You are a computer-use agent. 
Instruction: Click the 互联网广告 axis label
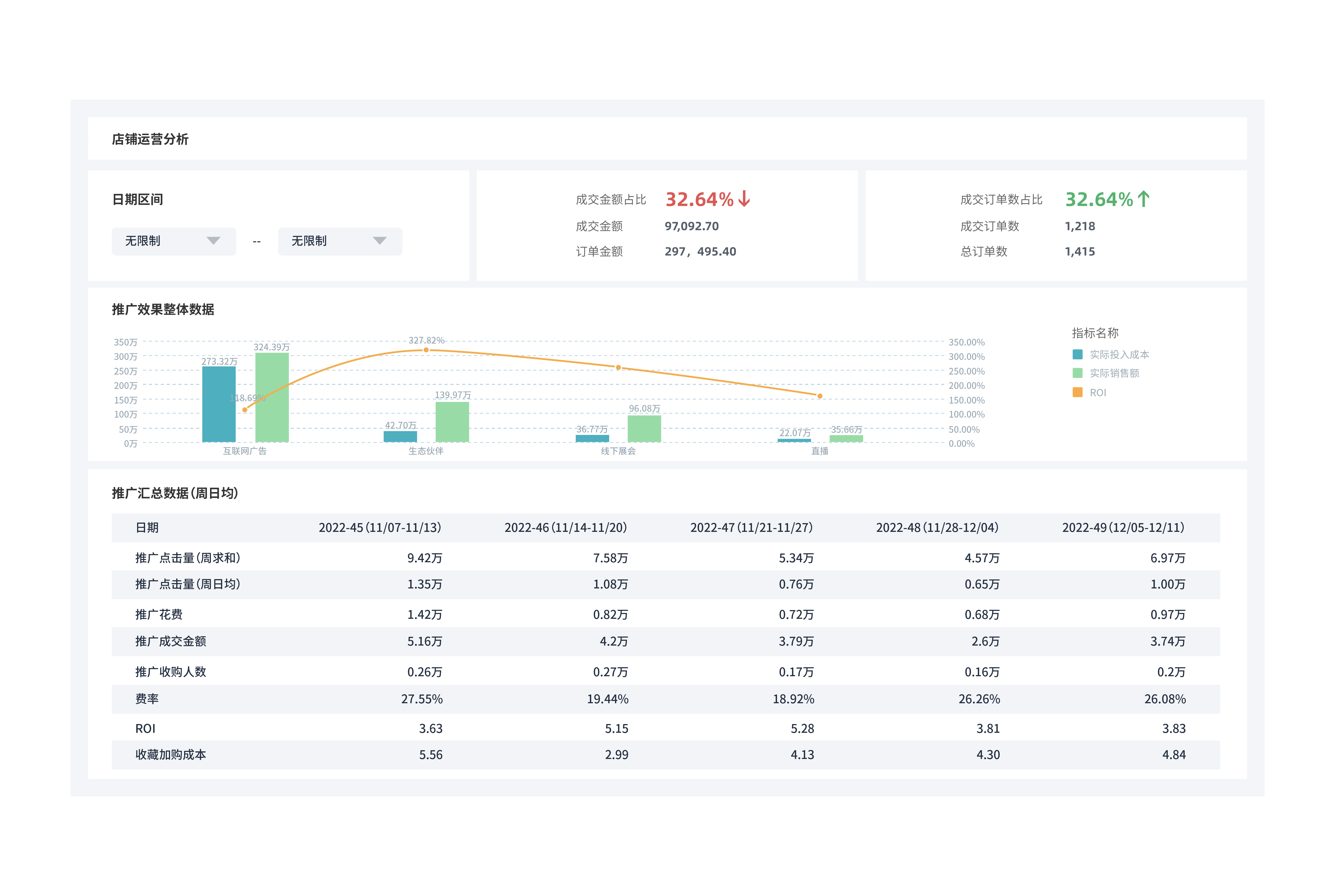[x=245, y=451]
